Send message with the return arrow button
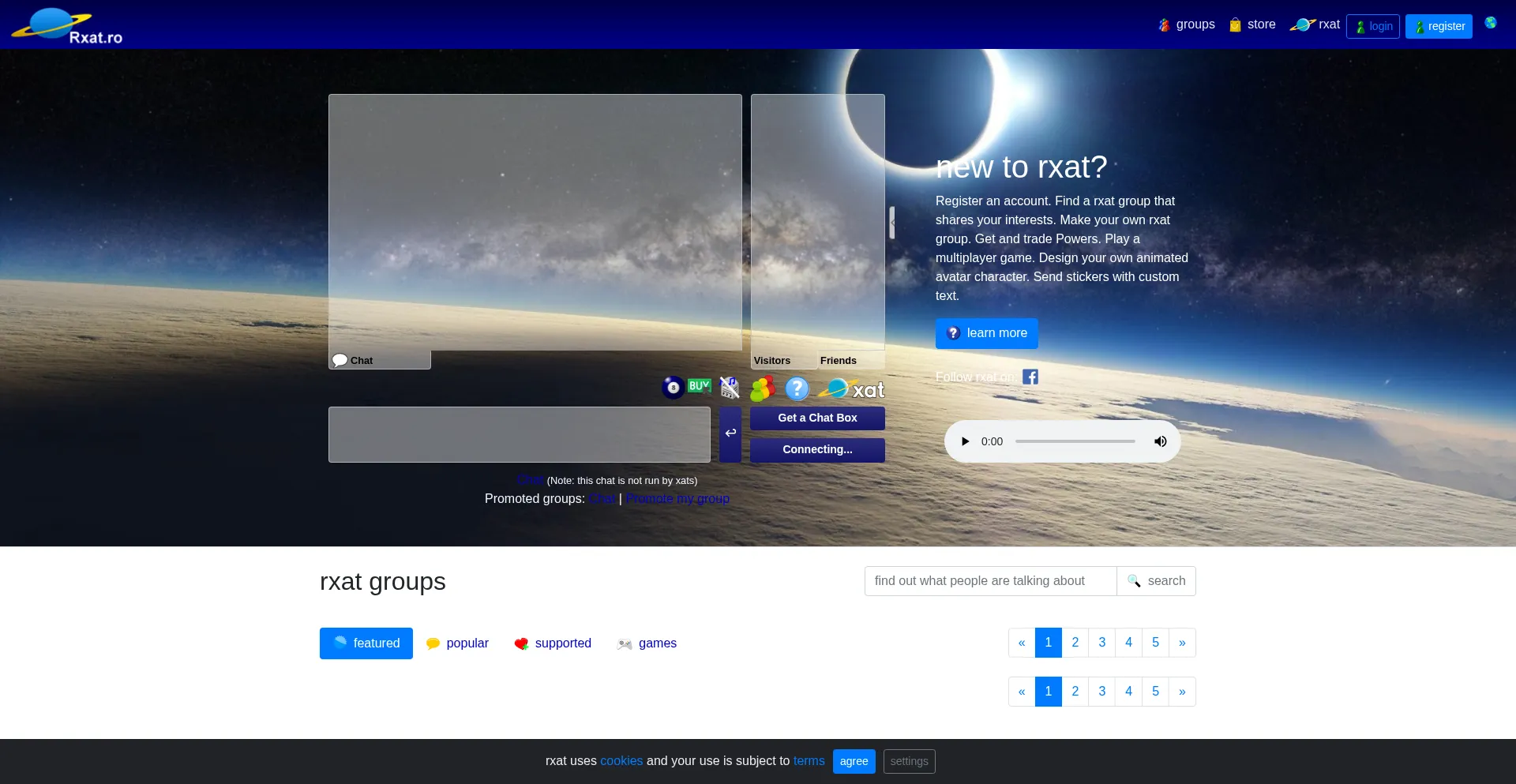The height and width of the screenshot is (784, 1516). tap(730, 434)
